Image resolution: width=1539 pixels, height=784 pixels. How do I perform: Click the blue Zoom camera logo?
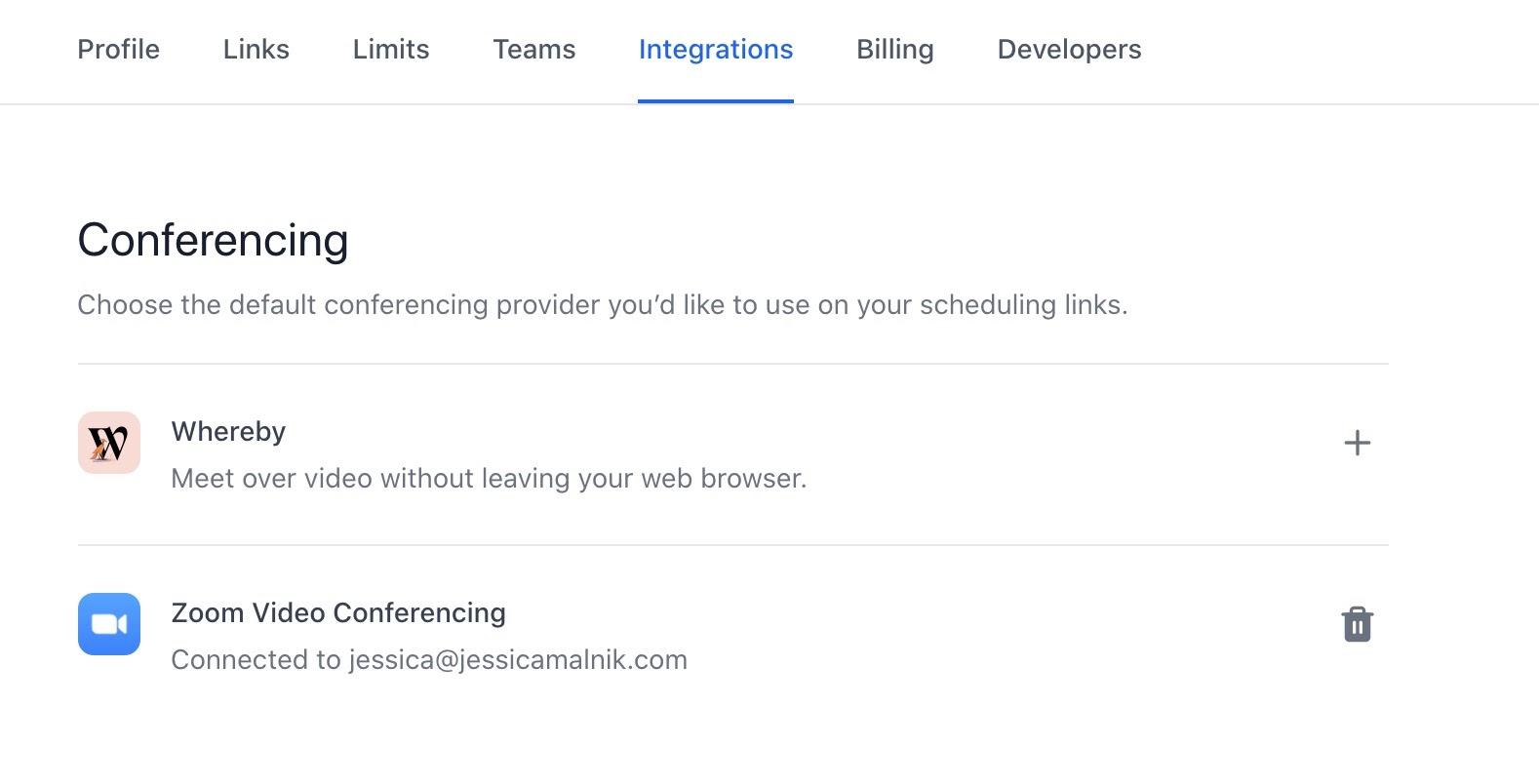(109, 624)
